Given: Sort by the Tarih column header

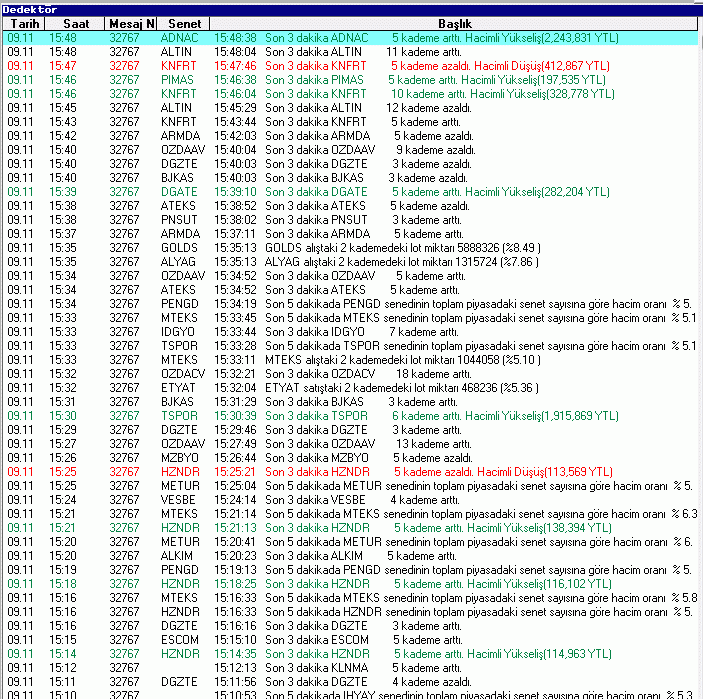Looking at the screenshot, I should [x=25, y=22].
